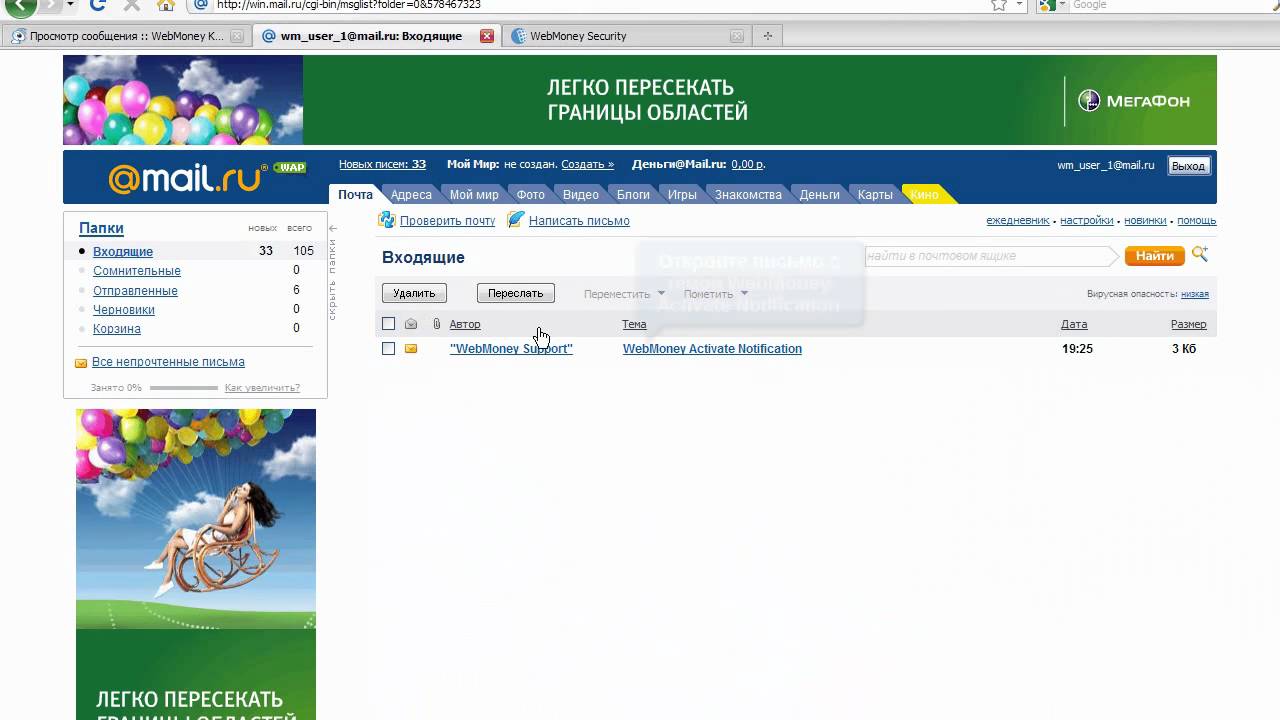Click the Переслать button
This screenshot has width=1280, height=720.
coord(515,293)
